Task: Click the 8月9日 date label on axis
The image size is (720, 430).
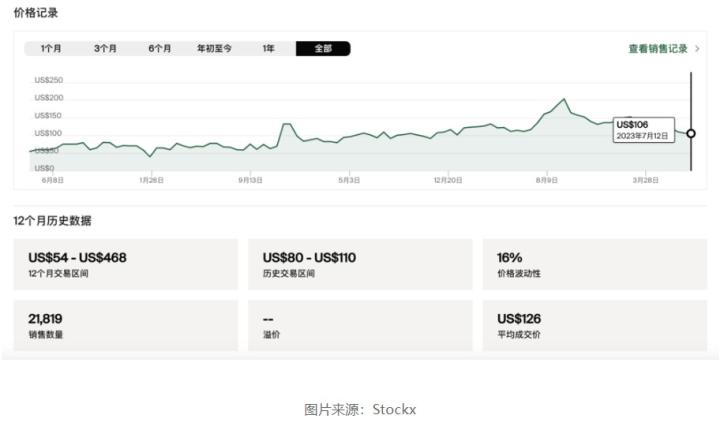Action: (x=546, y=180)
